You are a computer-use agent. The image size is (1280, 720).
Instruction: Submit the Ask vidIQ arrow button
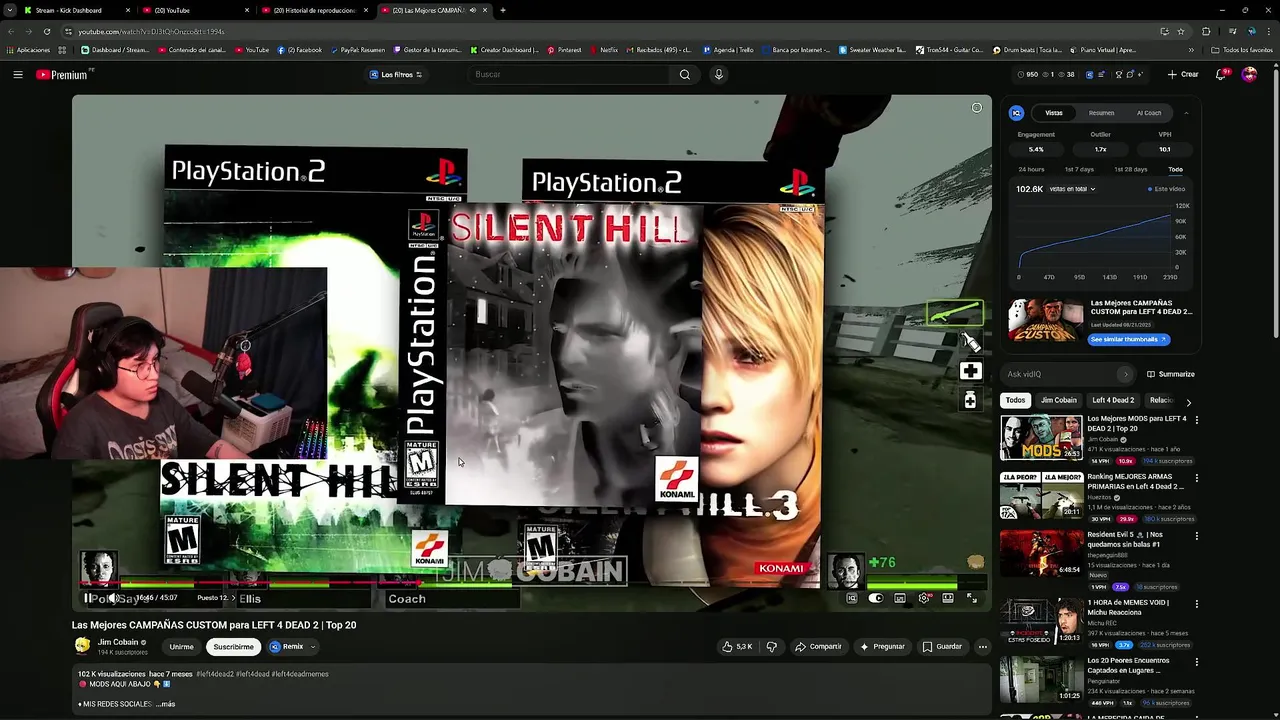point(1125,374)
